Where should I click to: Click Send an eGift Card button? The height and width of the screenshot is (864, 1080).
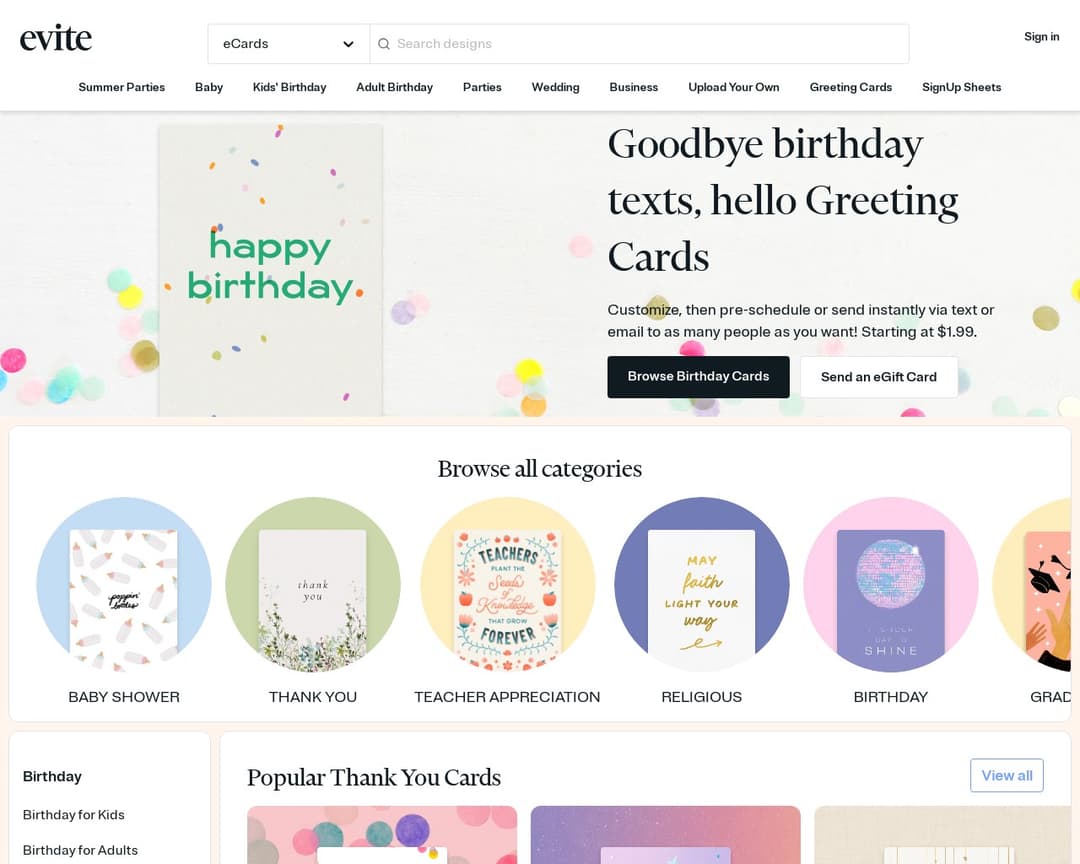coord(879,377)
